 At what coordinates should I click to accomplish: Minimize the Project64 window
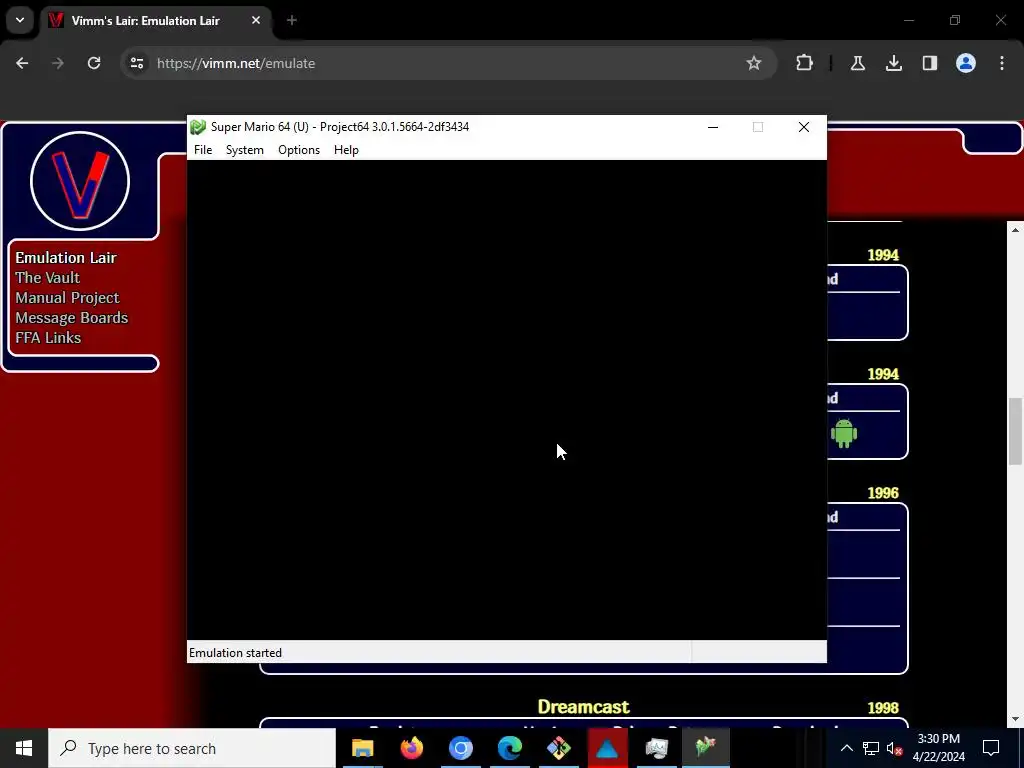(713, 127)
